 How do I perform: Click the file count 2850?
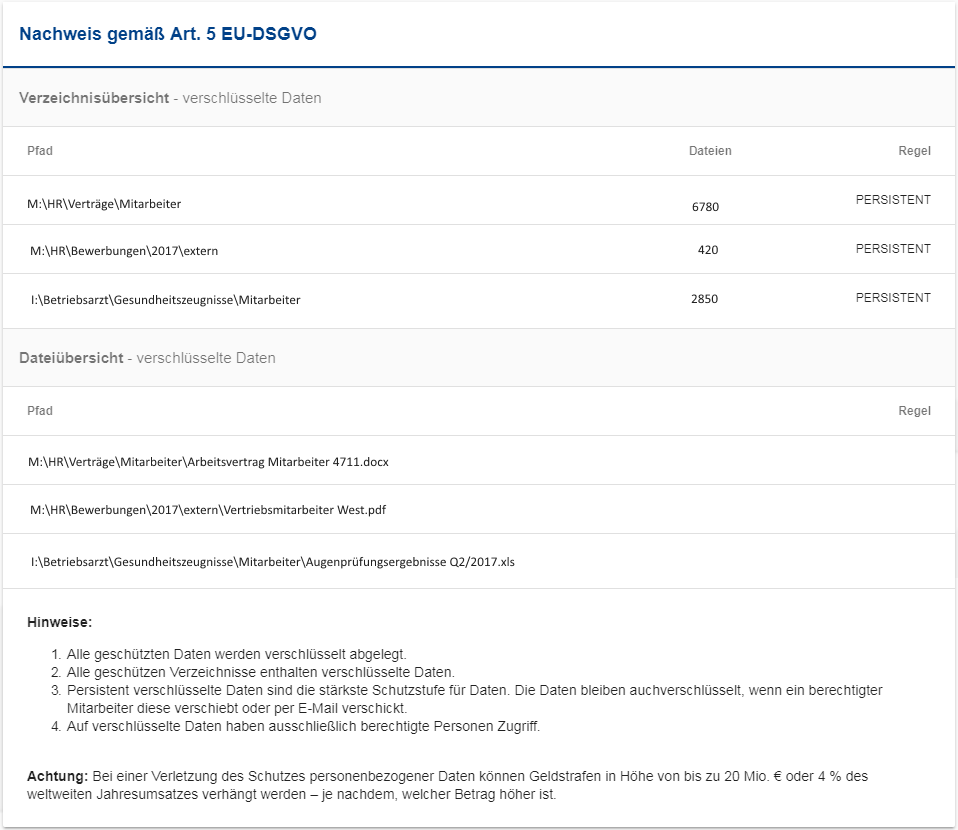704,299
